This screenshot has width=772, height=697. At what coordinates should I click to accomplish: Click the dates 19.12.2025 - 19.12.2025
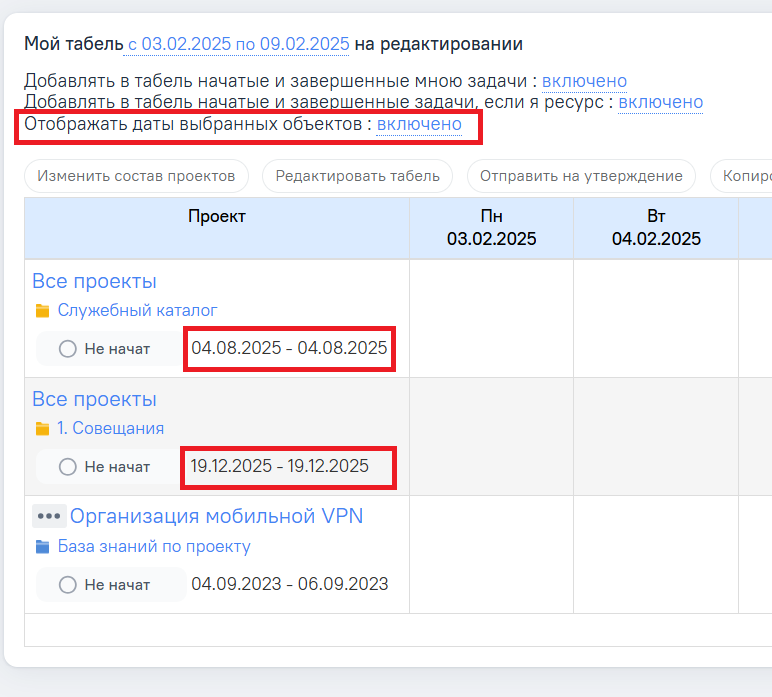(x=279, y=466)
